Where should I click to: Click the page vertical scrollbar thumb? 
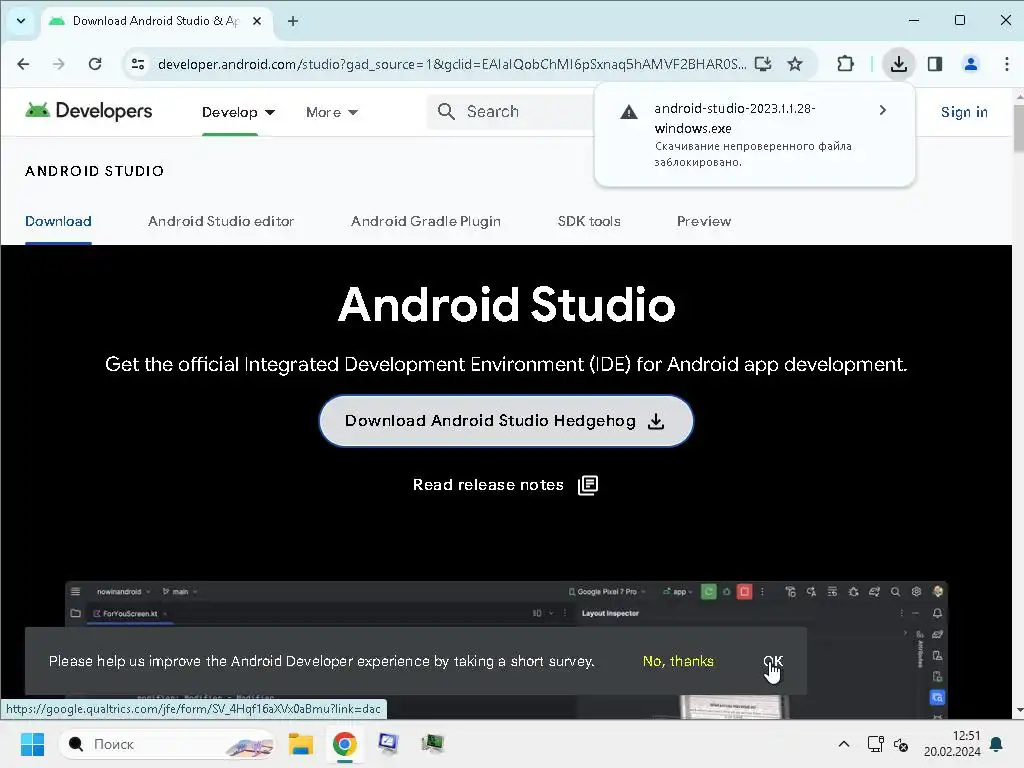[1018, 127]
